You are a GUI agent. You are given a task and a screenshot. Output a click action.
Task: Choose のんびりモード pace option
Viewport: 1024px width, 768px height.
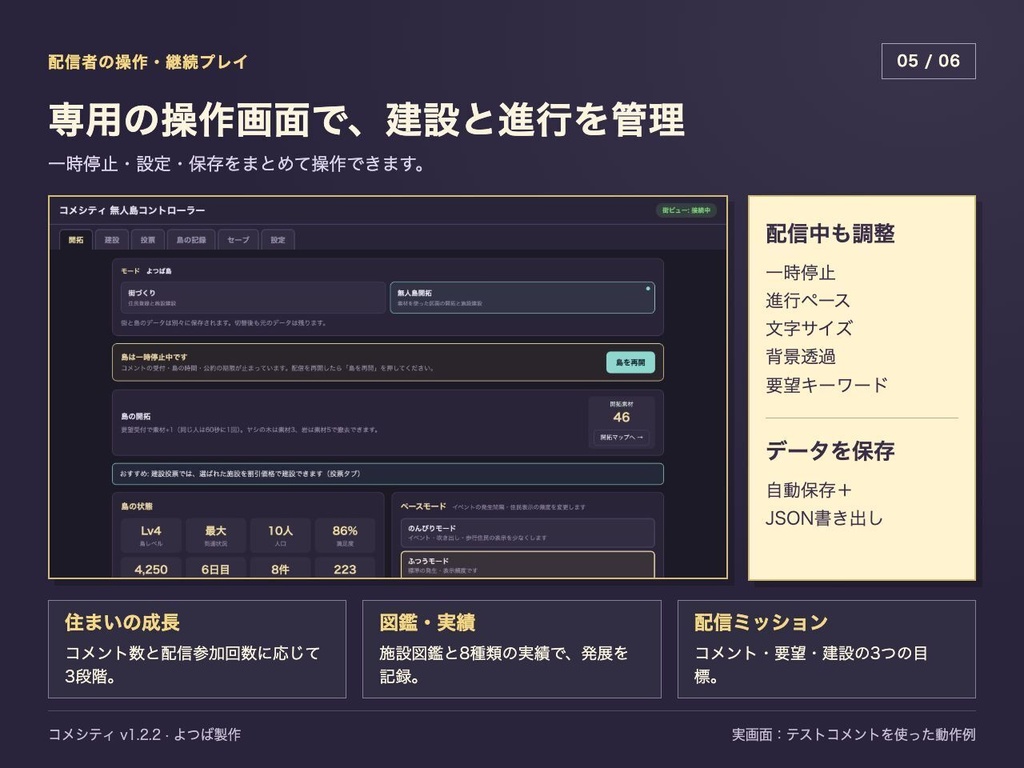(x=528, y=532)
